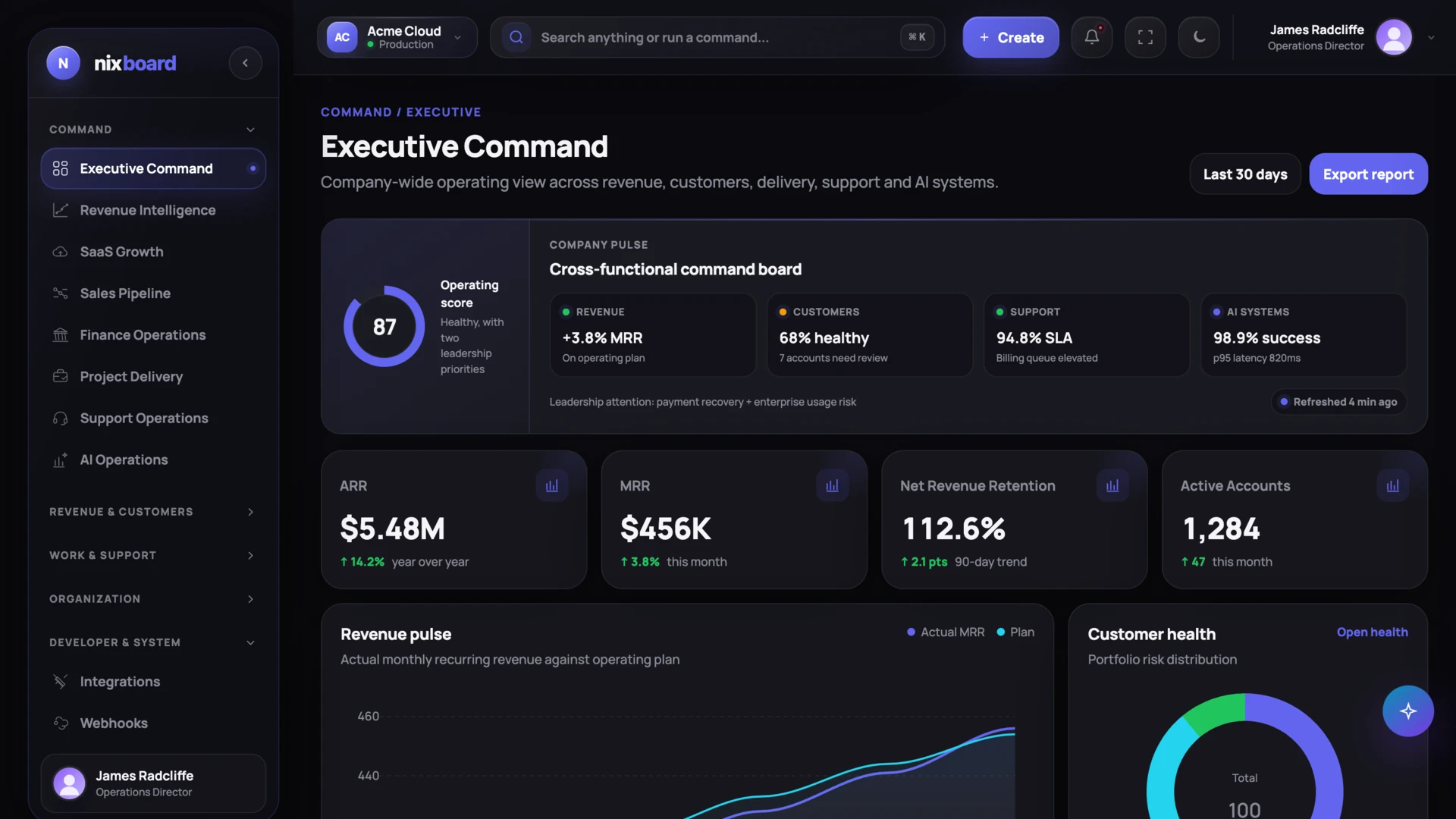Open the Acme Cloud workspace switcher dropdown
Viewport: 1456px width, 819px height.
[x=397, y=37]
